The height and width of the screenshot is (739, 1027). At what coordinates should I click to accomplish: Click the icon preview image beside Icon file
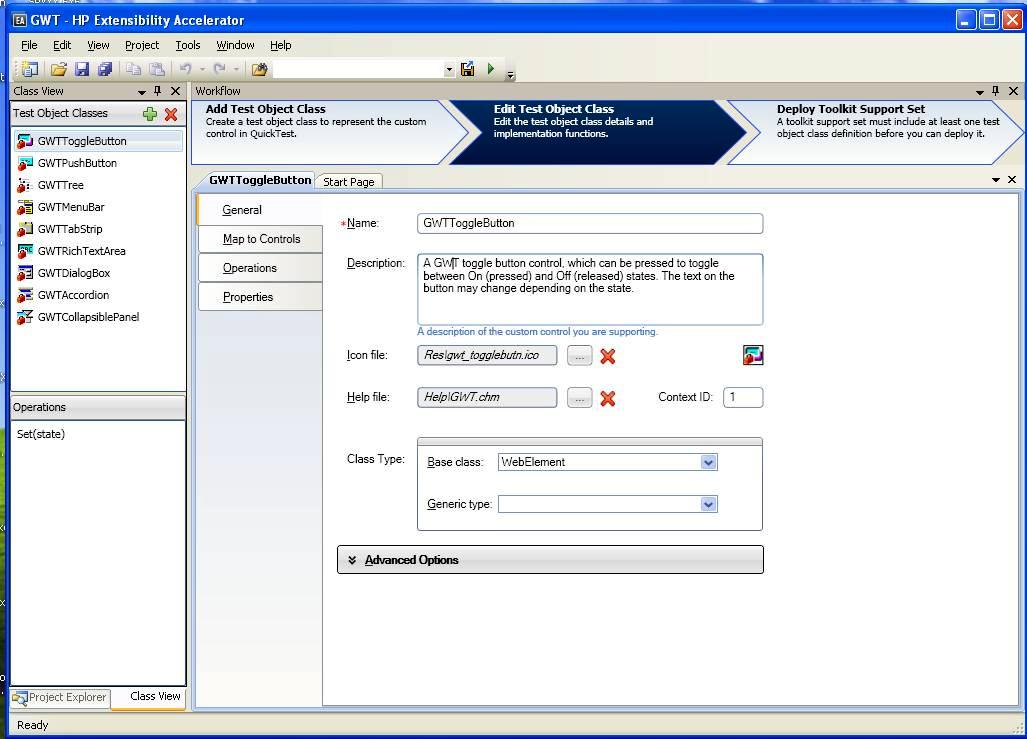[x=753, y=355]
